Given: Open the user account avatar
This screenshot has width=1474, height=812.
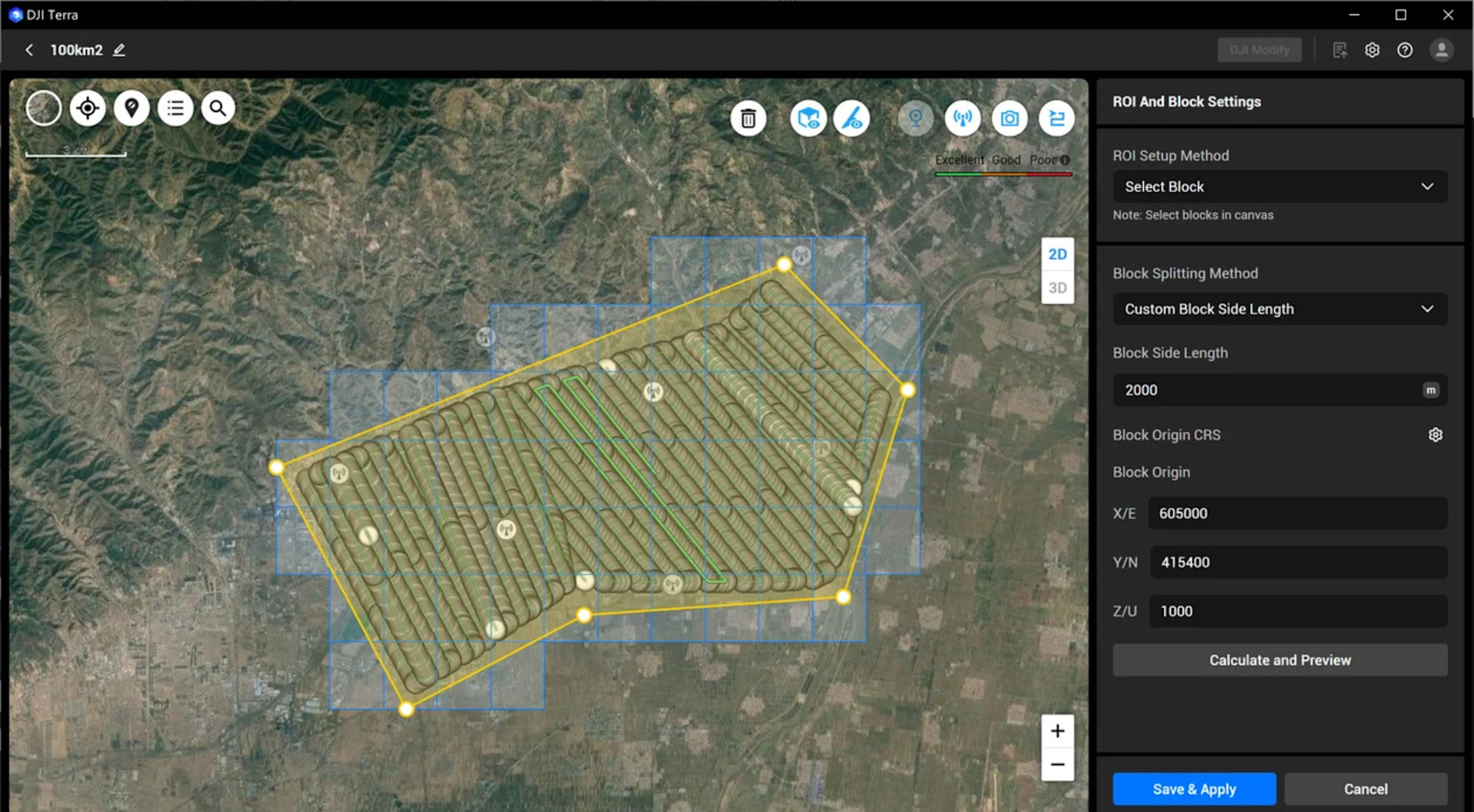Looking at the screenshot, I should tap(1441, 50).
